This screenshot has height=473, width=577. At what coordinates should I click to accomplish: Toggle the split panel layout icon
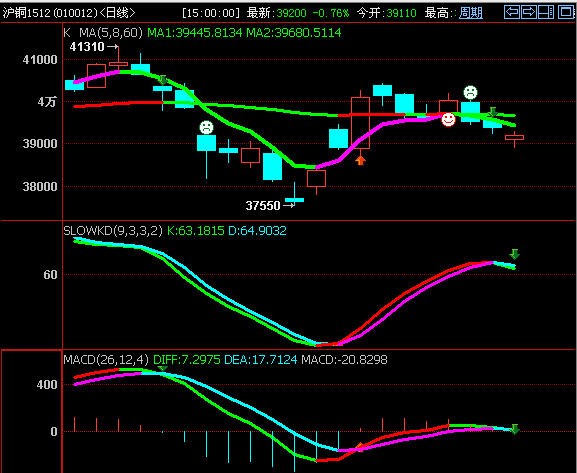point(546,12)
